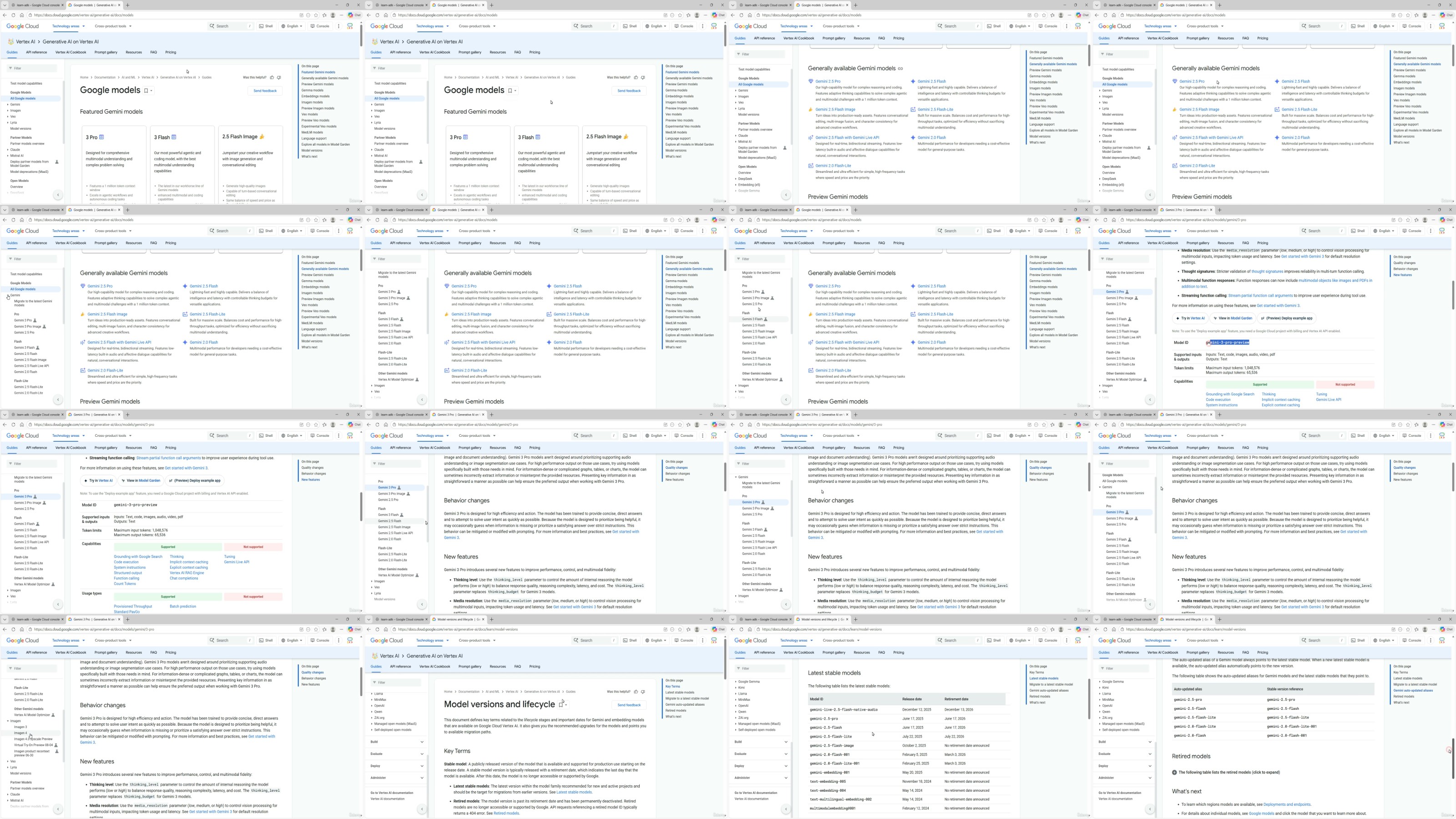Click Send feedback beside Model versions and lifecycle

tap(628, 705)
